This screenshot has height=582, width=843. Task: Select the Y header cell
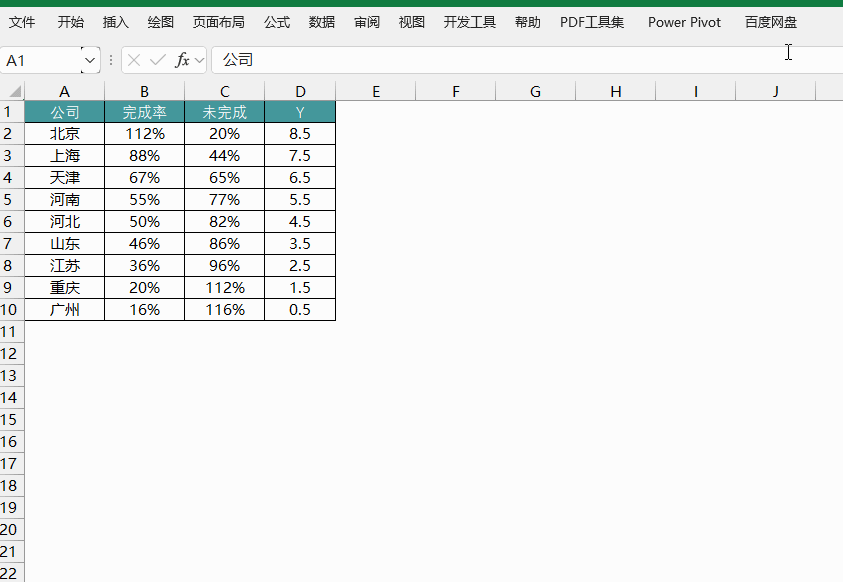click(300, 112)
